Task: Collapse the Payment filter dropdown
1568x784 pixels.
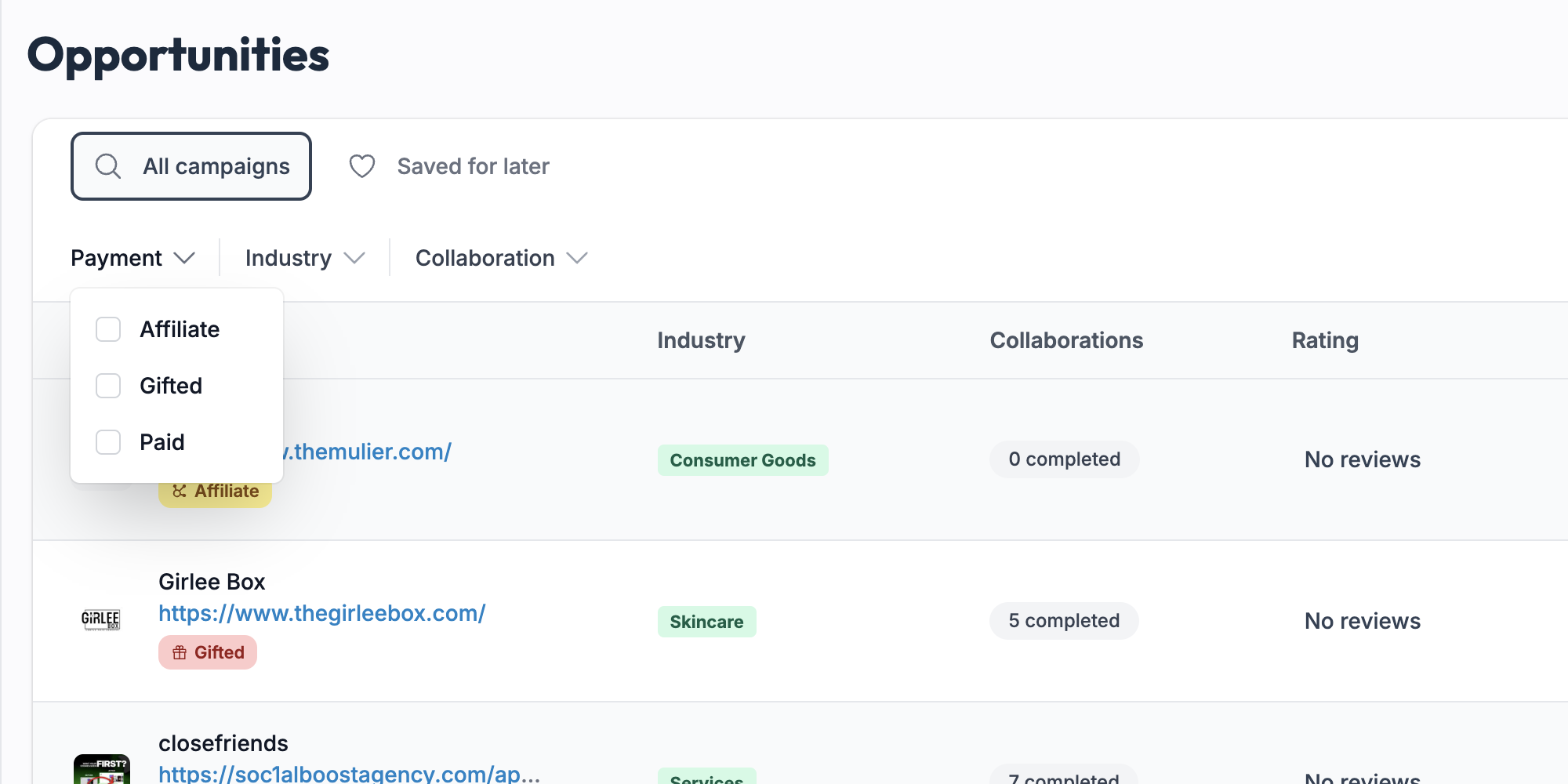Action: pyautogui.click(x=132, y=258)
